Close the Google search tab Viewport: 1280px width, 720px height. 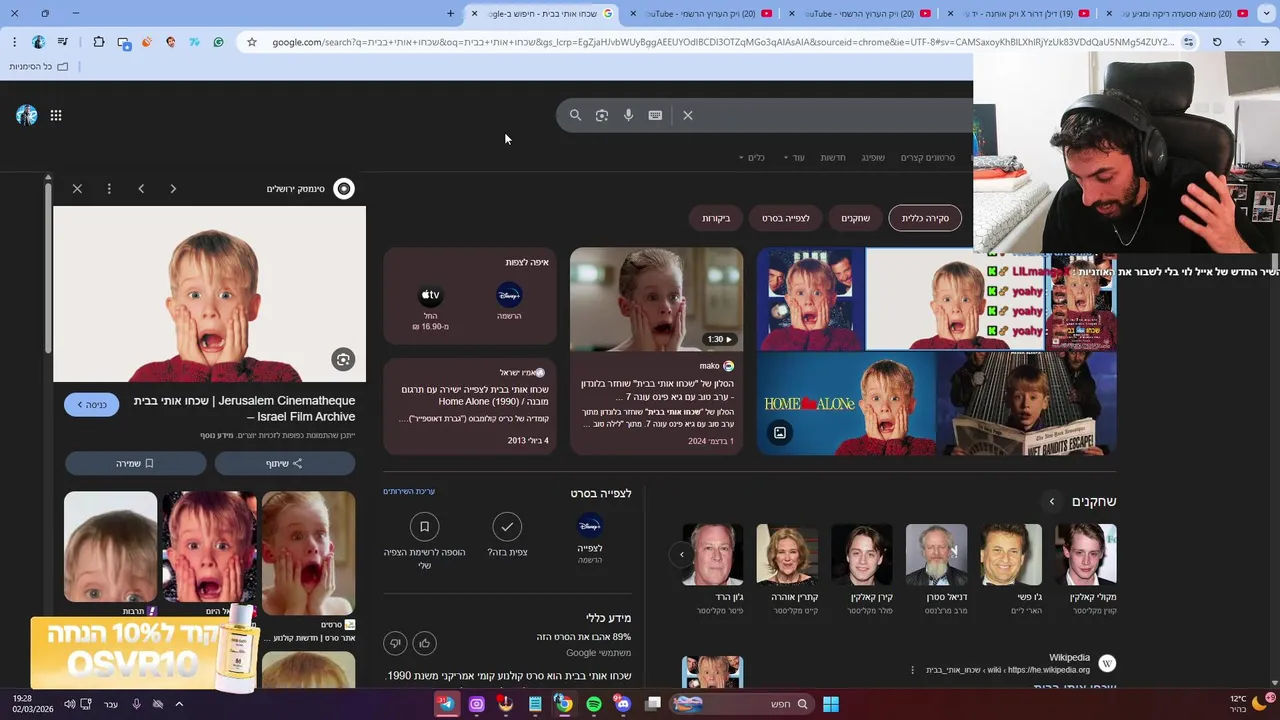(474, 13)
